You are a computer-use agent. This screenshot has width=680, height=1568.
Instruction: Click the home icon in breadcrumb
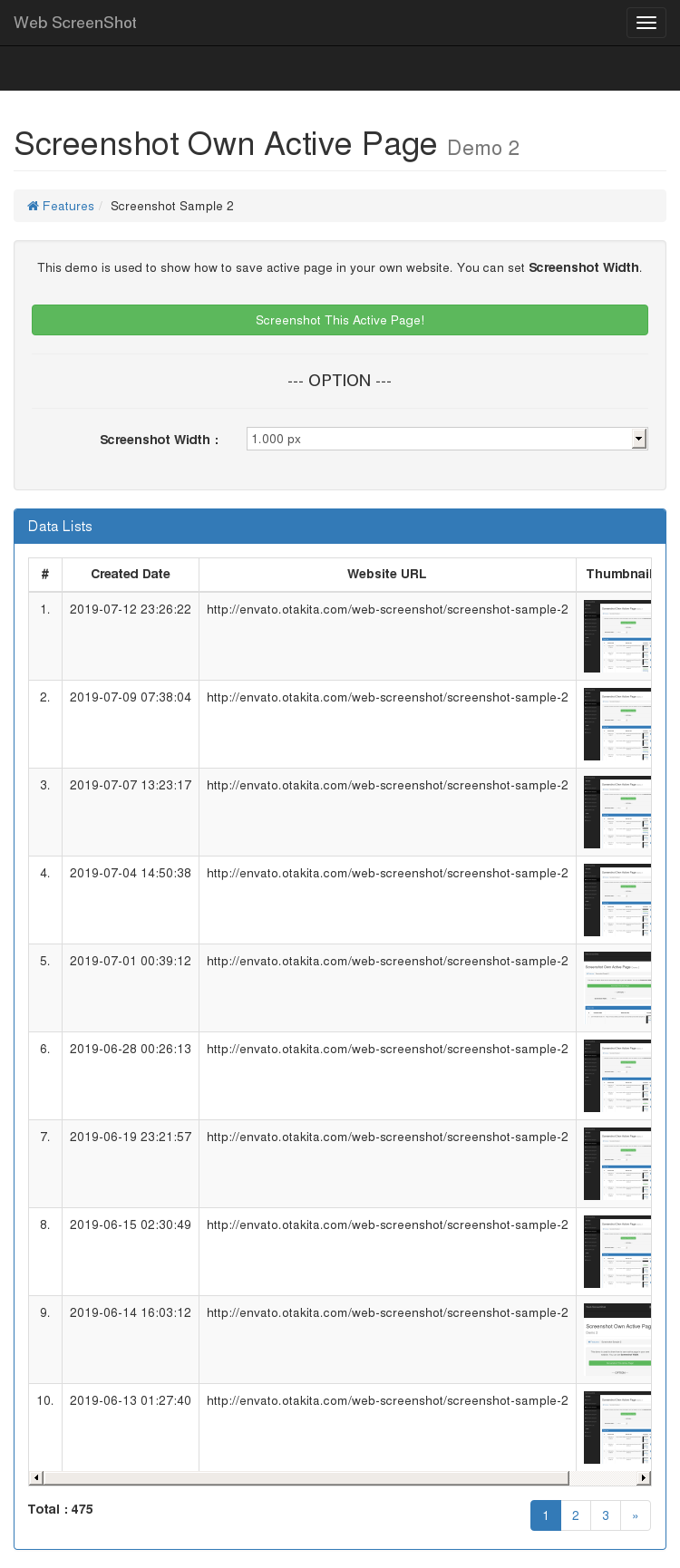[34, 206]
